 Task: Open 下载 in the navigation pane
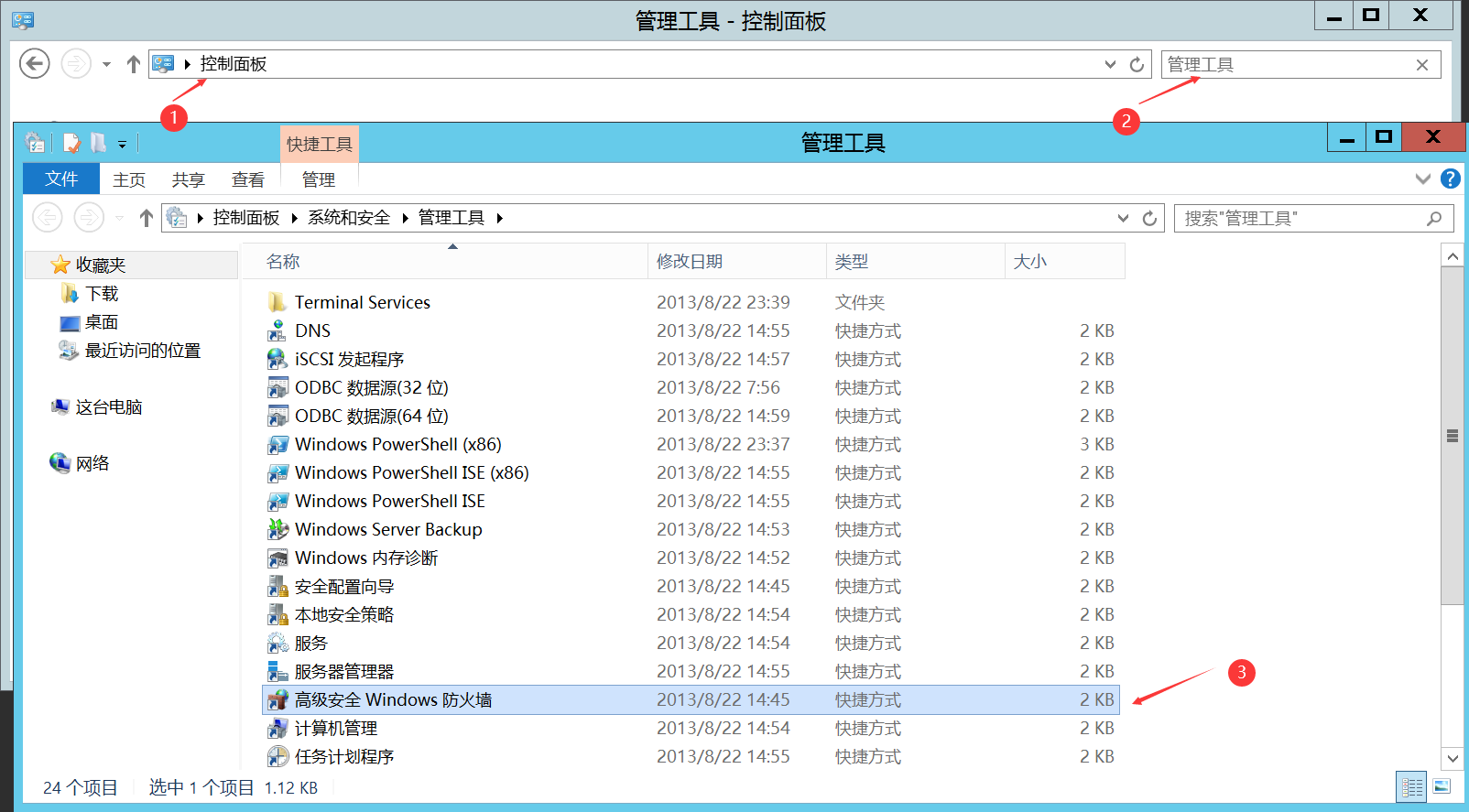click(102, 293)
